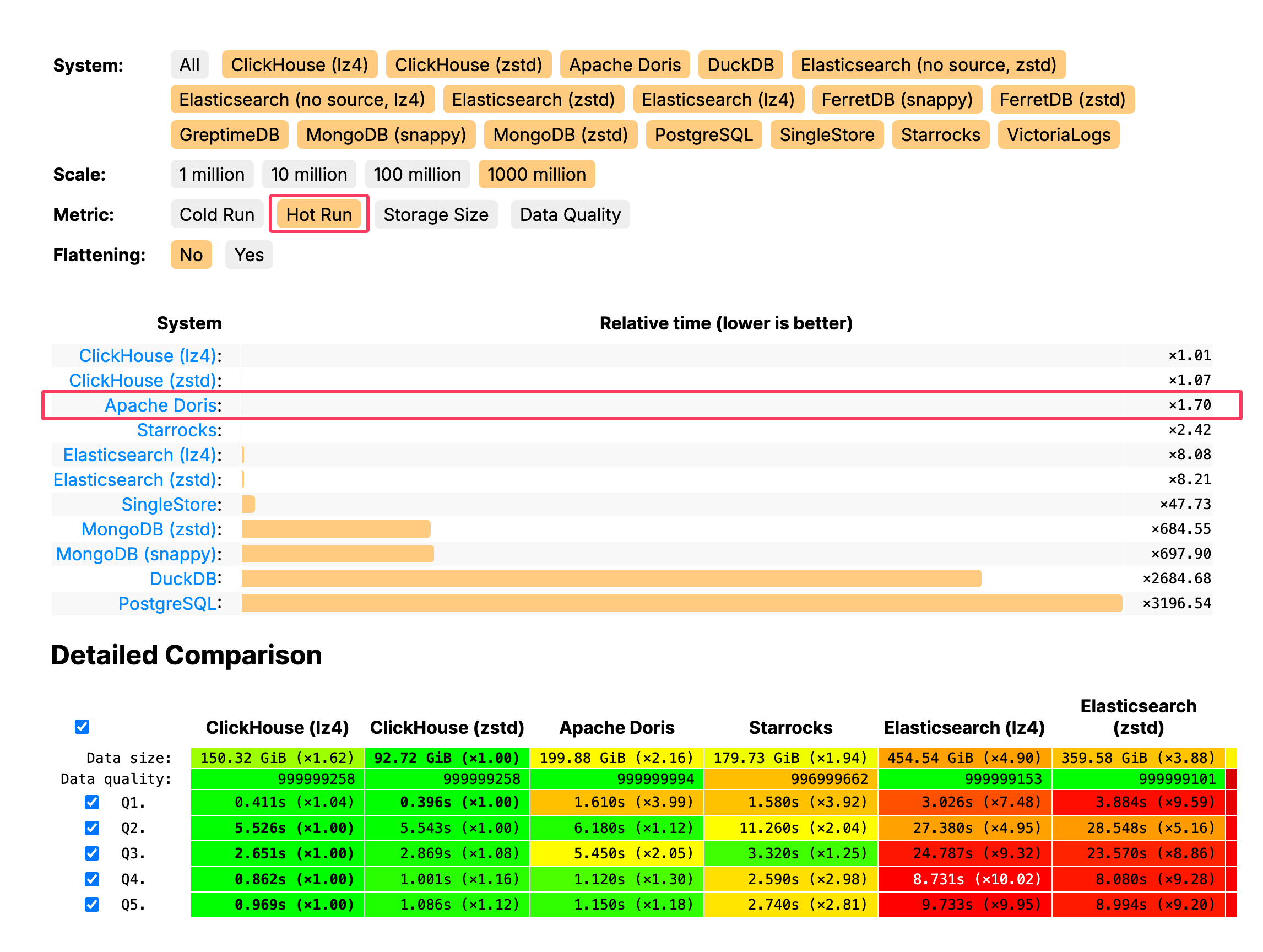Click the DuckDB relative time bar

pyautogui.click(x=611, y=578)
